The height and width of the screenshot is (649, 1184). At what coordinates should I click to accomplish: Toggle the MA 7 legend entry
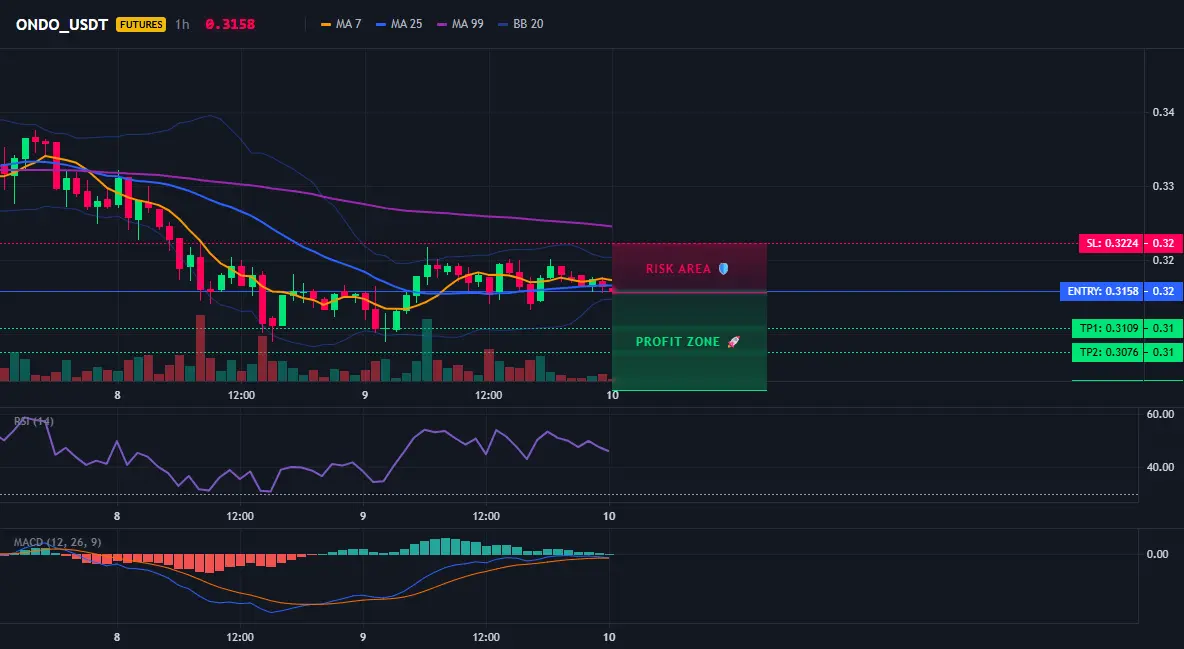click(x=341, y=24)
